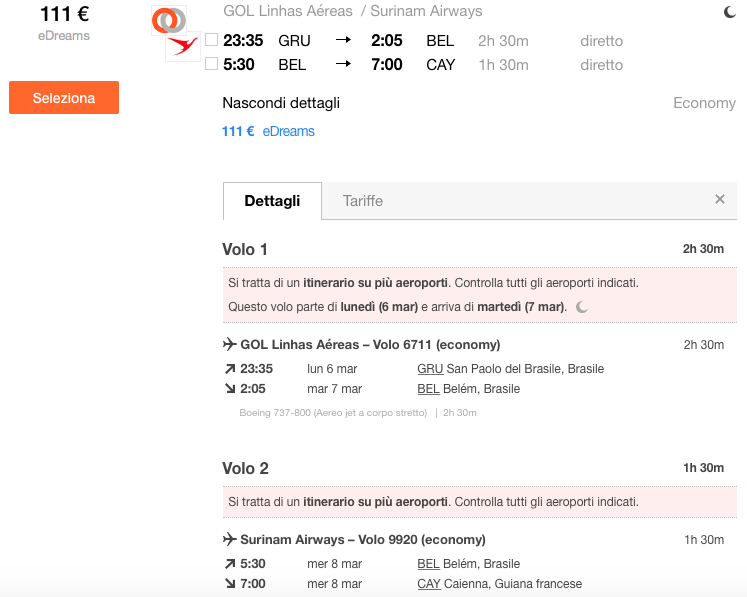
Task: Click the moon icon in Volo 1 notice
Action: pos(582,307)
